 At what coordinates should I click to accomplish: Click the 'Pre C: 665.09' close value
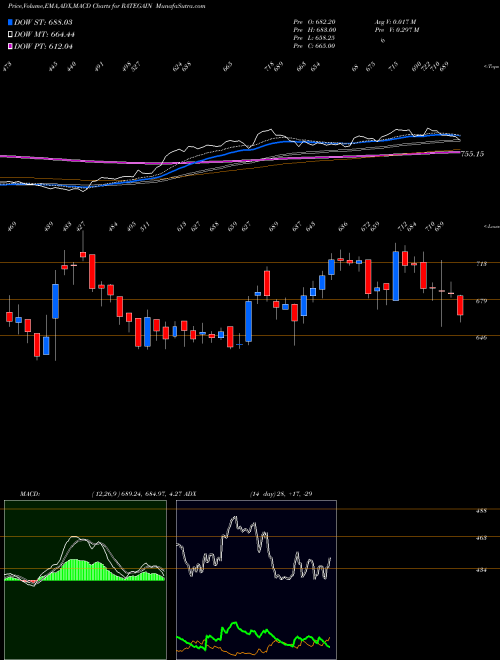314,46
